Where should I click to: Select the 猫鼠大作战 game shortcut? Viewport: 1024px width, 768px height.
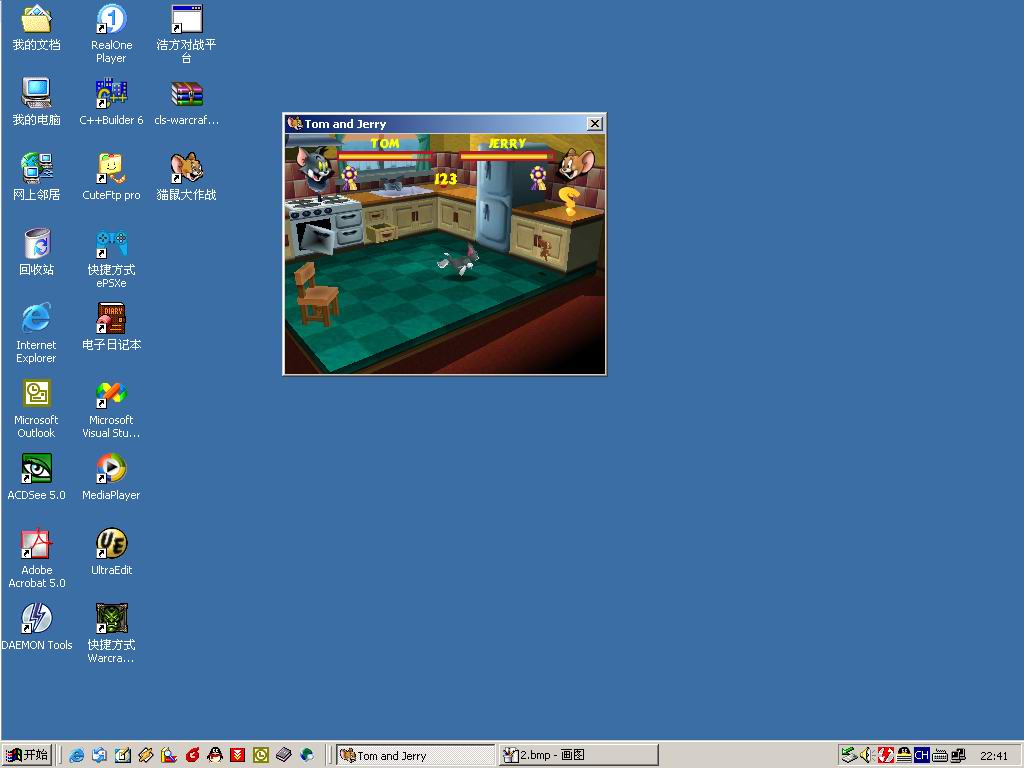pos(186,177)
